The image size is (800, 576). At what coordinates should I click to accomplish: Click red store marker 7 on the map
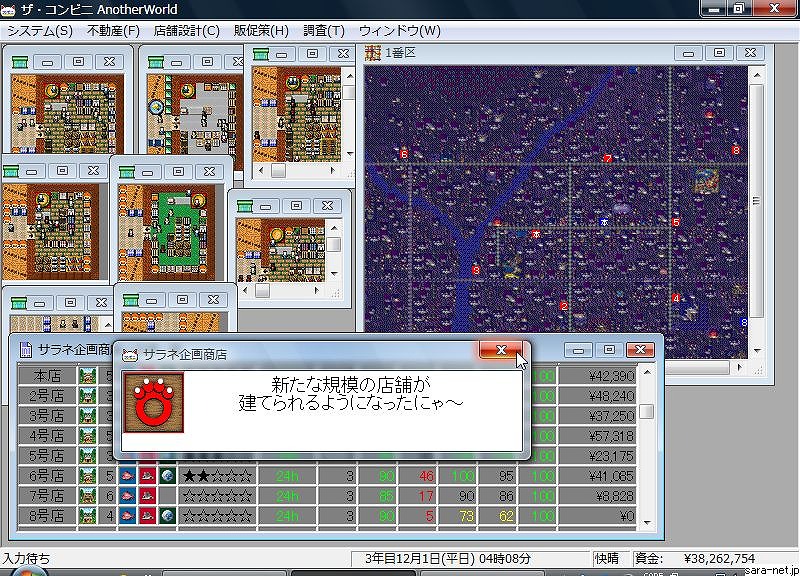[607, 160]
